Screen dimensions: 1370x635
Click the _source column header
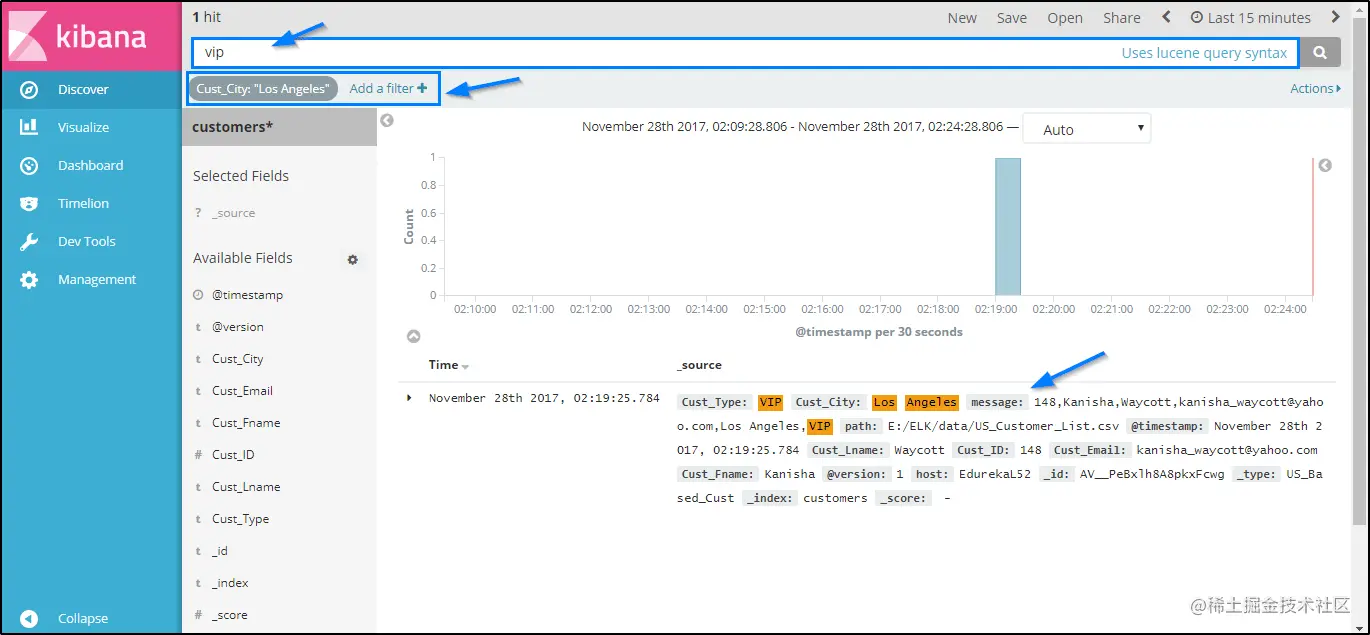click(699, 365)
